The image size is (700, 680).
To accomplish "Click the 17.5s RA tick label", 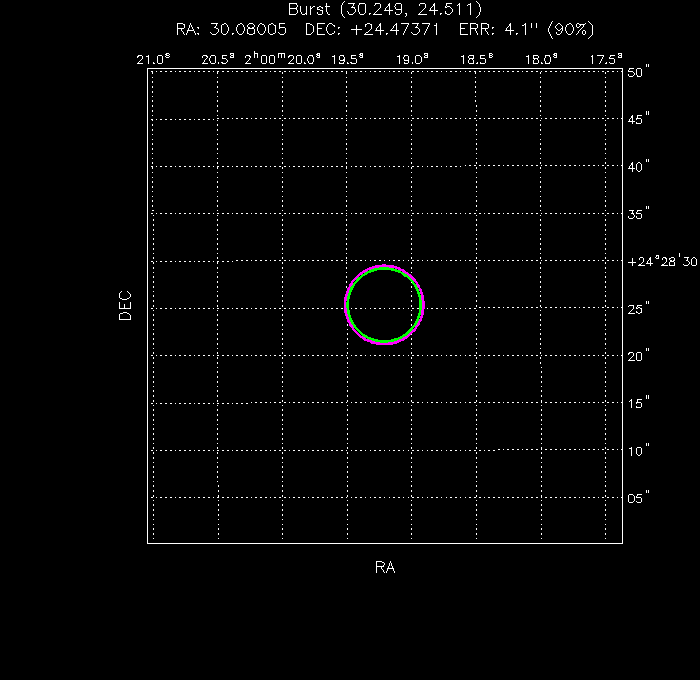I will click(606, 59).
